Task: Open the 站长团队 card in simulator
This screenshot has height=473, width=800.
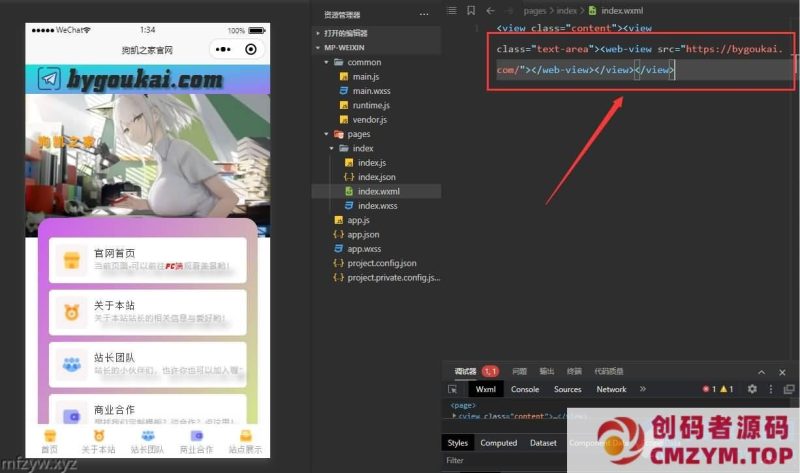Action: pos(147,364)
